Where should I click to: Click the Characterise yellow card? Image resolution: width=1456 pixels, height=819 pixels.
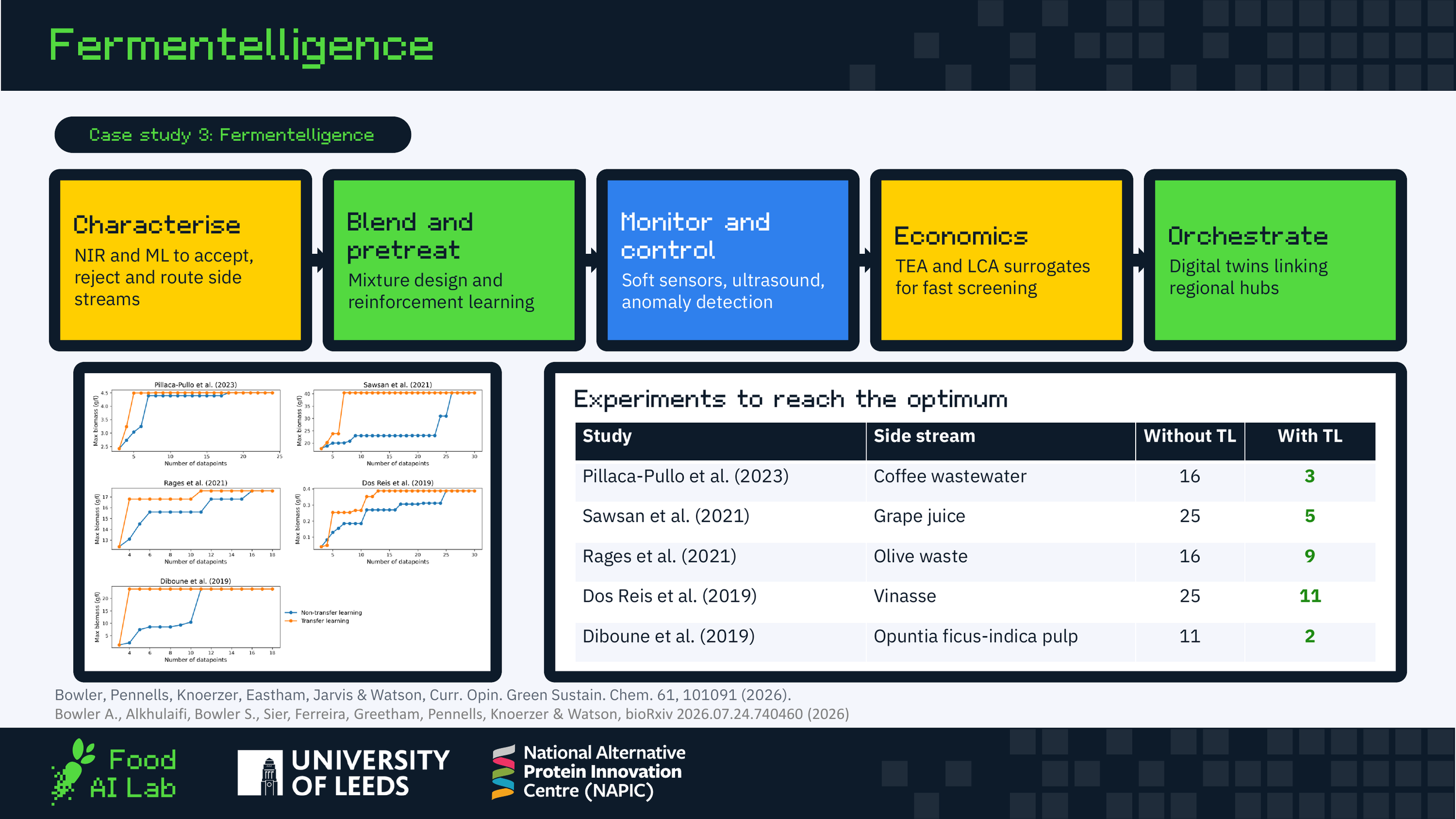[181, 260]
